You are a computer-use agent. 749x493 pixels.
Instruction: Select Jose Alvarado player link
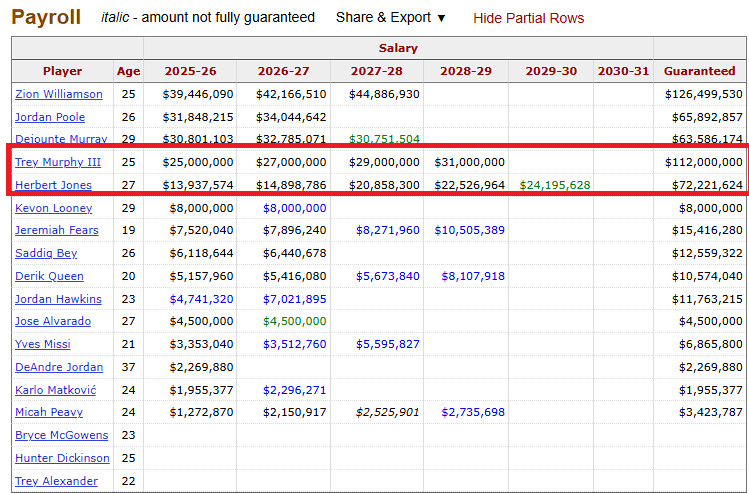pyautogui.click(x=53, y=321)
